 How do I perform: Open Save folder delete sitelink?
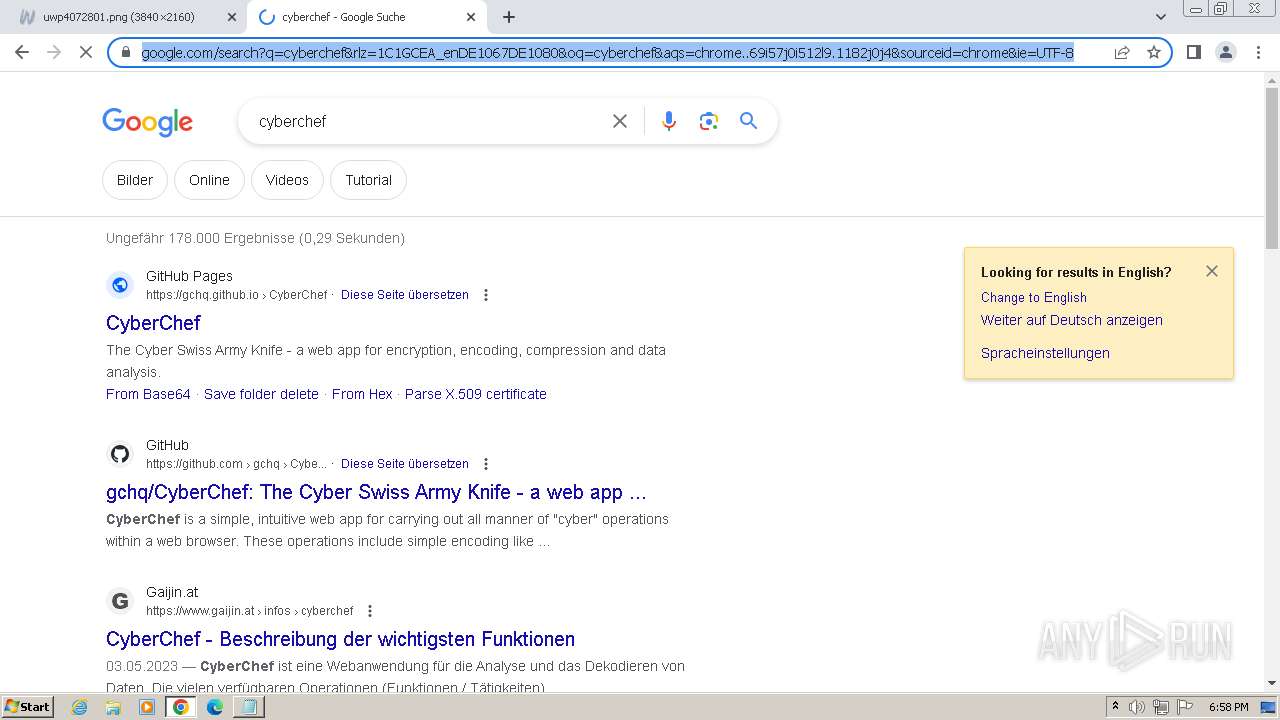(261, 394)
